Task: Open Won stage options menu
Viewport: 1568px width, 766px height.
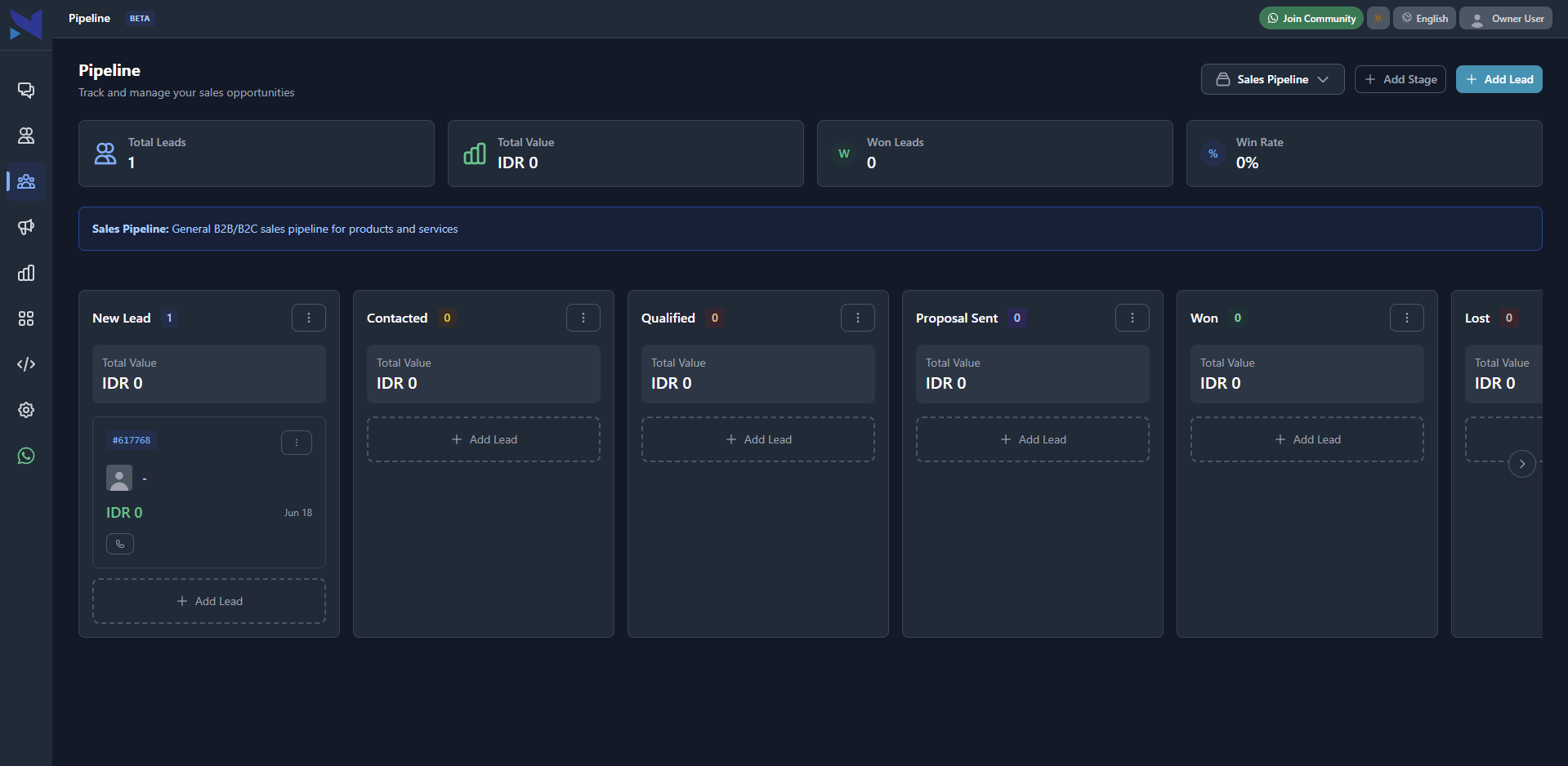Action: pos(1407,318)
